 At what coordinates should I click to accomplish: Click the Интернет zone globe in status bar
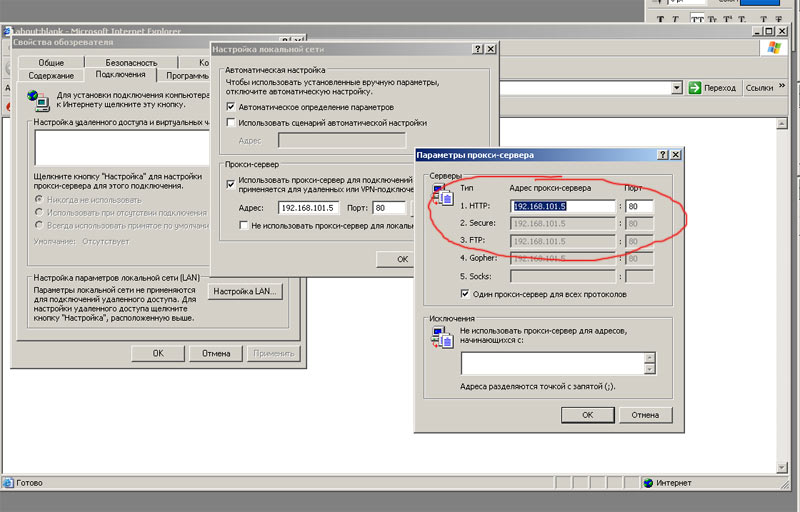click(648, 483)
